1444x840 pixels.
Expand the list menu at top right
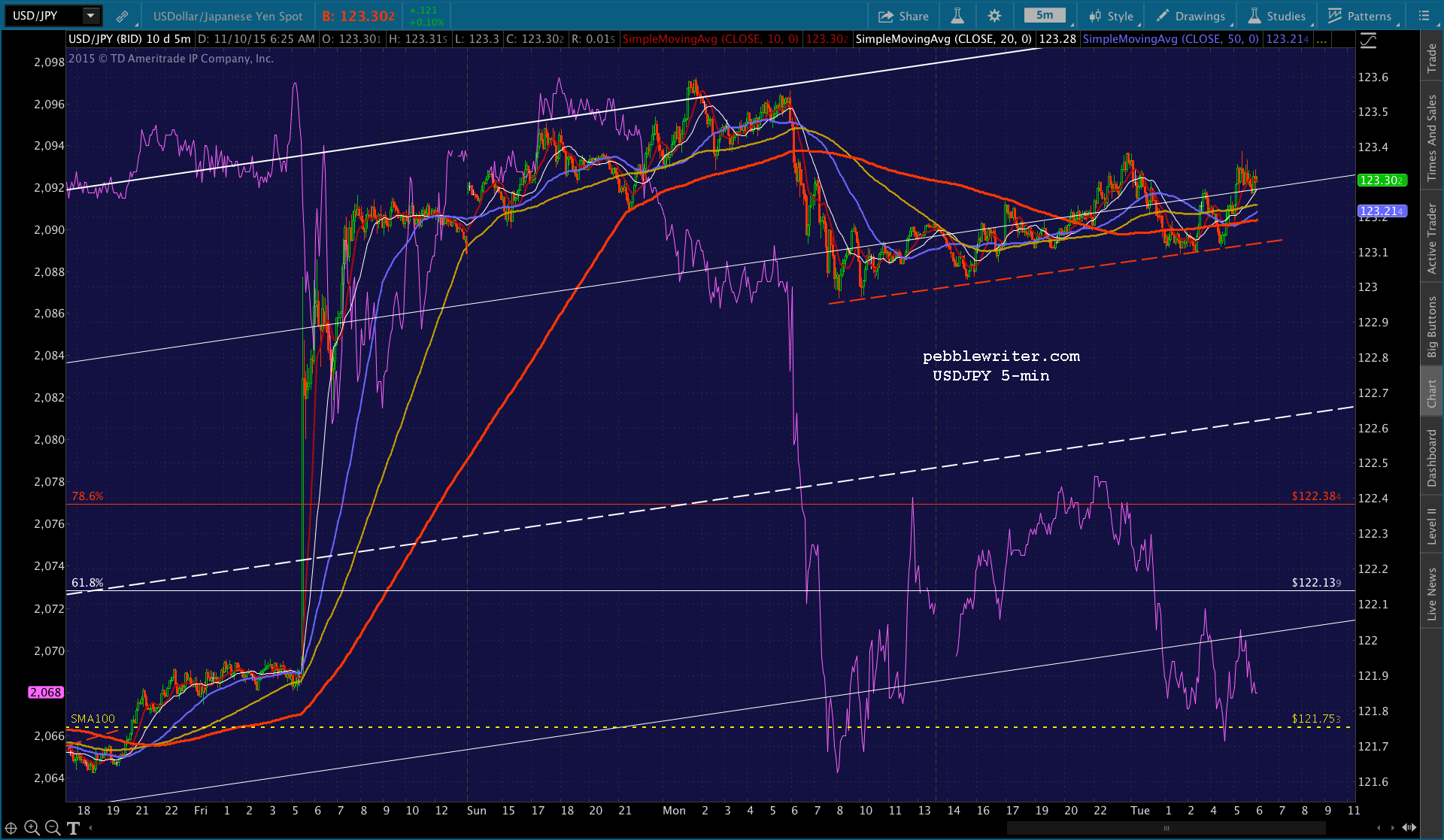click(x=1424, y=16)
